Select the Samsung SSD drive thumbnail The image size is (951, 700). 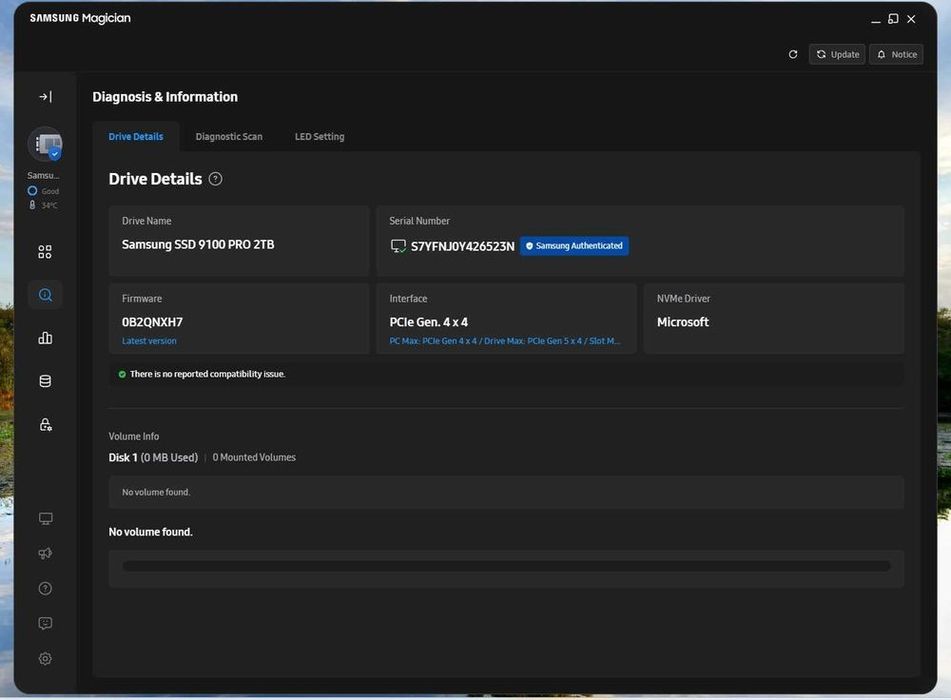(45, 144)
